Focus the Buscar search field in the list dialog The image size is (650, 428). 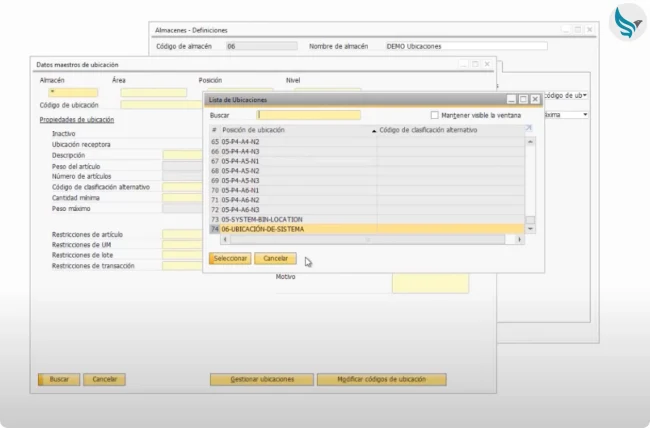coord(309,115)
